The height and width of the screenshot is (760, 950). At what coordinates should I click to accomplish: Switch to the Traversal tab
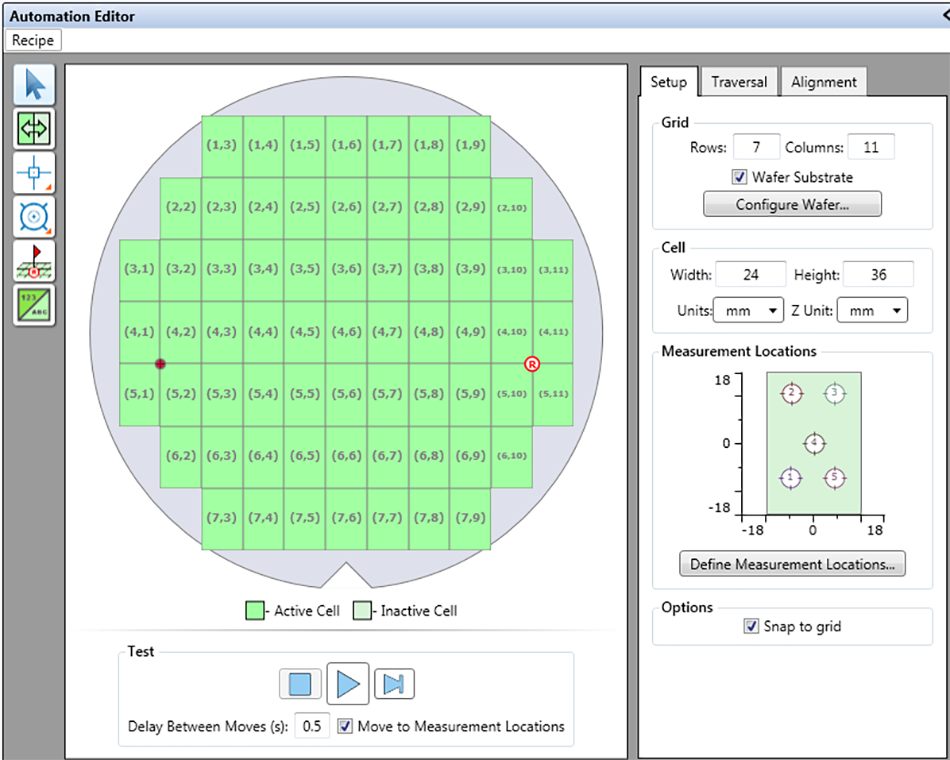click(739, 82)
